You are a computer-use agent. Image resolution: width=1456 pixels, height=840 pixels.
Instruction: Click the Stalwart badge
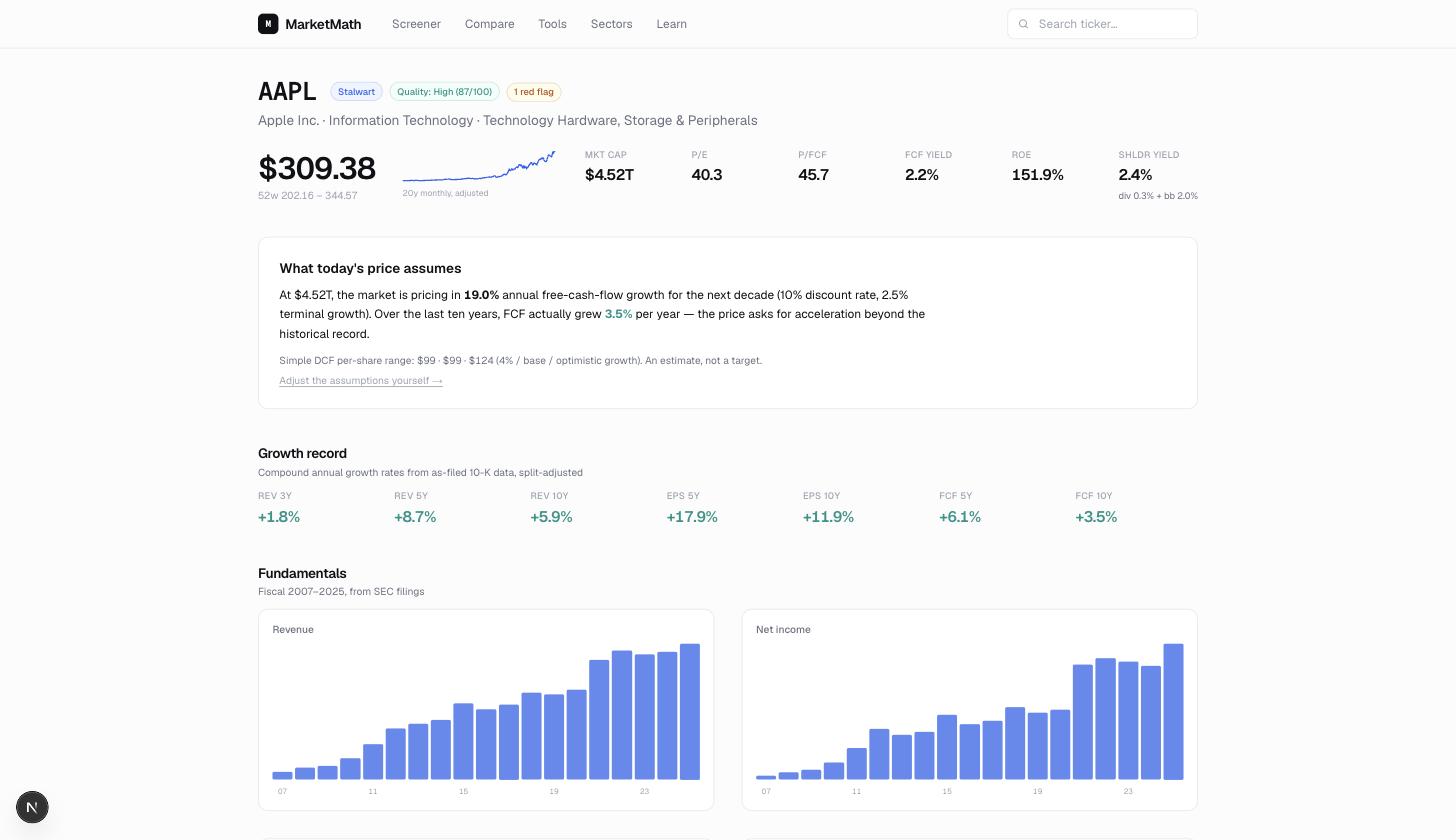pos(356,92)
